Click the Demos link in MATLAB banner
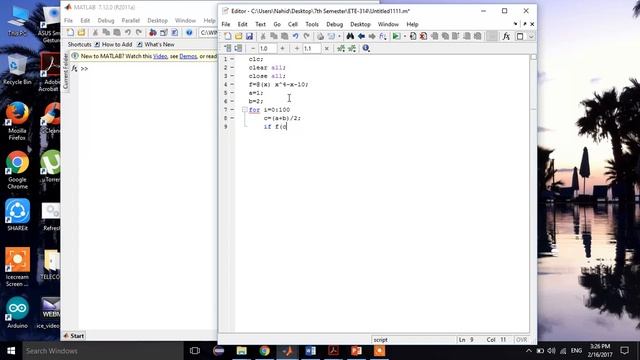Screen dimensions: 640x360 [x=188, y=56]
